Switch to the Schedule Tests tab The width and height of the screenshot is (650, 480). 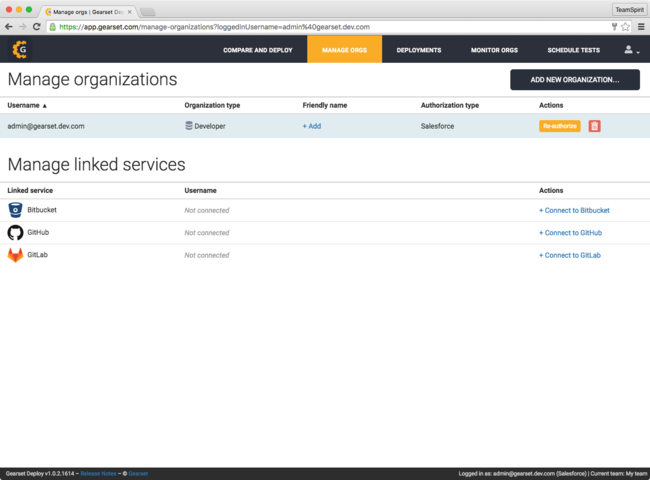point(573,50)
